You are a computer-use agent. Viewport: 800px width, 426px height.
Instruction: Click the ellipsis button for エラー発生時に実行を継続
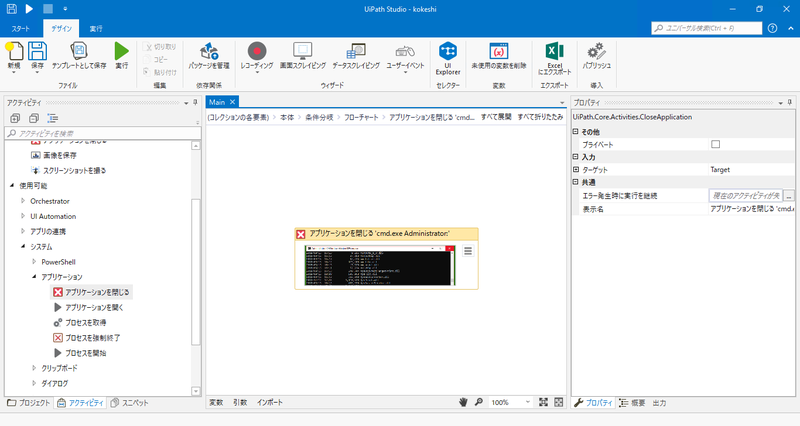[789, 195]
